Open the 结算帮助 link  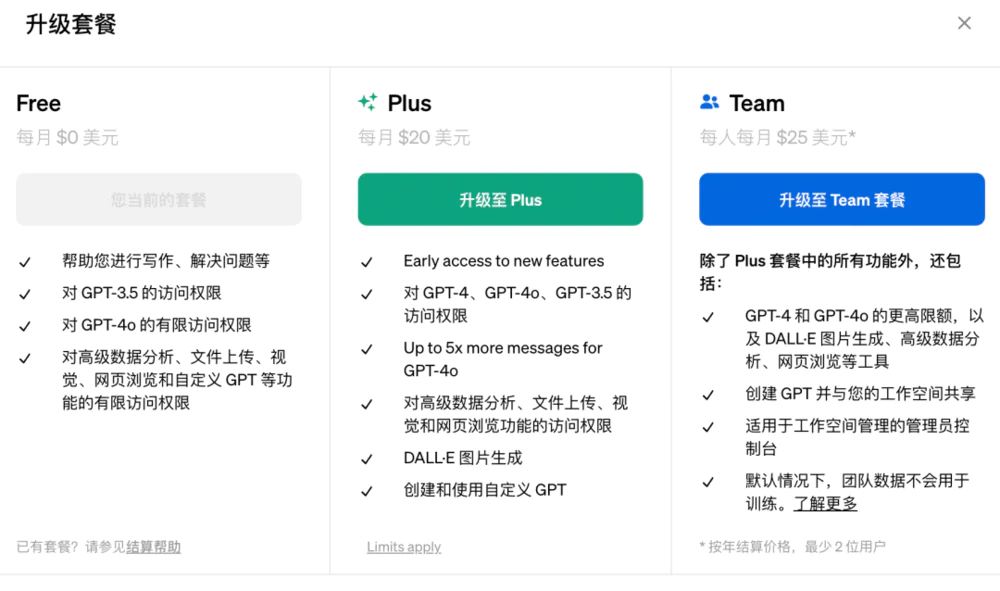click(x=153, y=547)
